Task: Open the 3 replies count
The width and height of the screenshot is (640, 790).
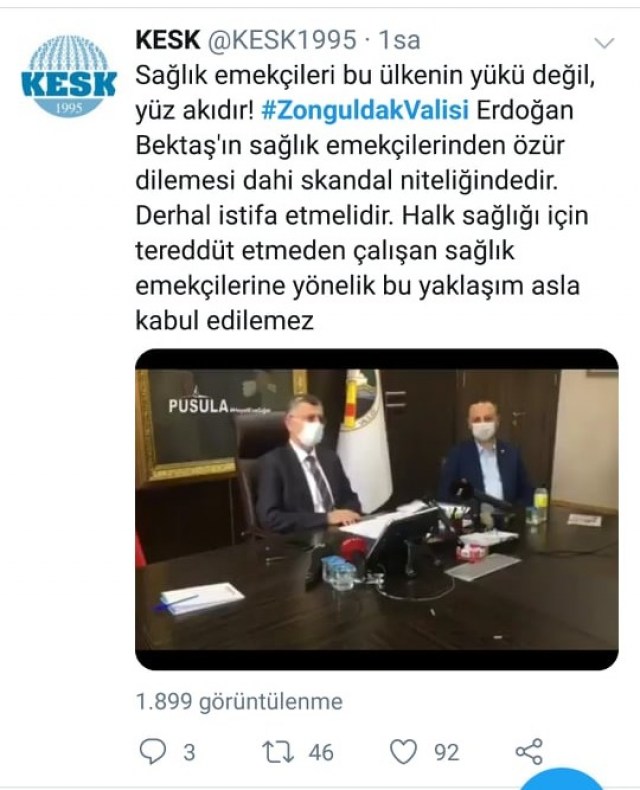Action: (x=189, y=753)
